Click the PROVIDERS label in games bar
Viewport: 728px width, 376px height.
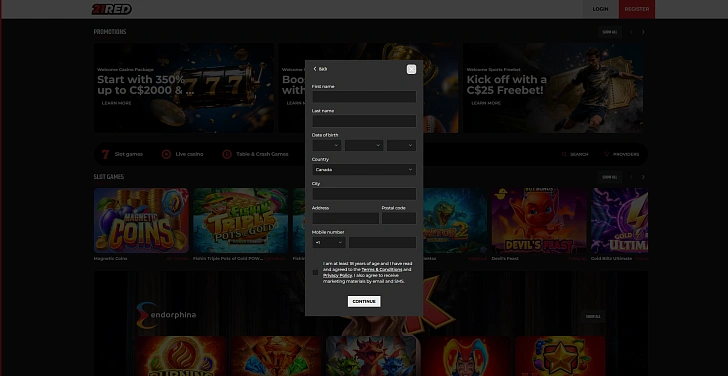tap(626, 154)
